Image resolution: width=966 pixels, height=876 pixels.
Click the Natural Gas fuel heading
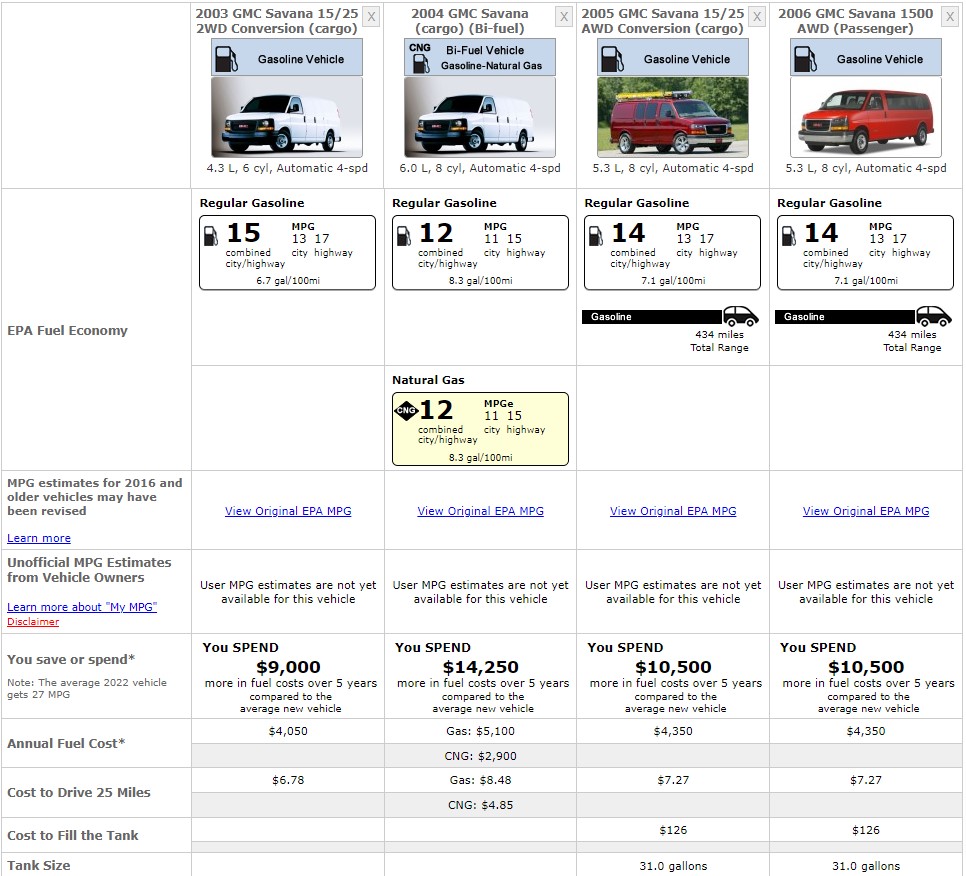click(428, 380)
